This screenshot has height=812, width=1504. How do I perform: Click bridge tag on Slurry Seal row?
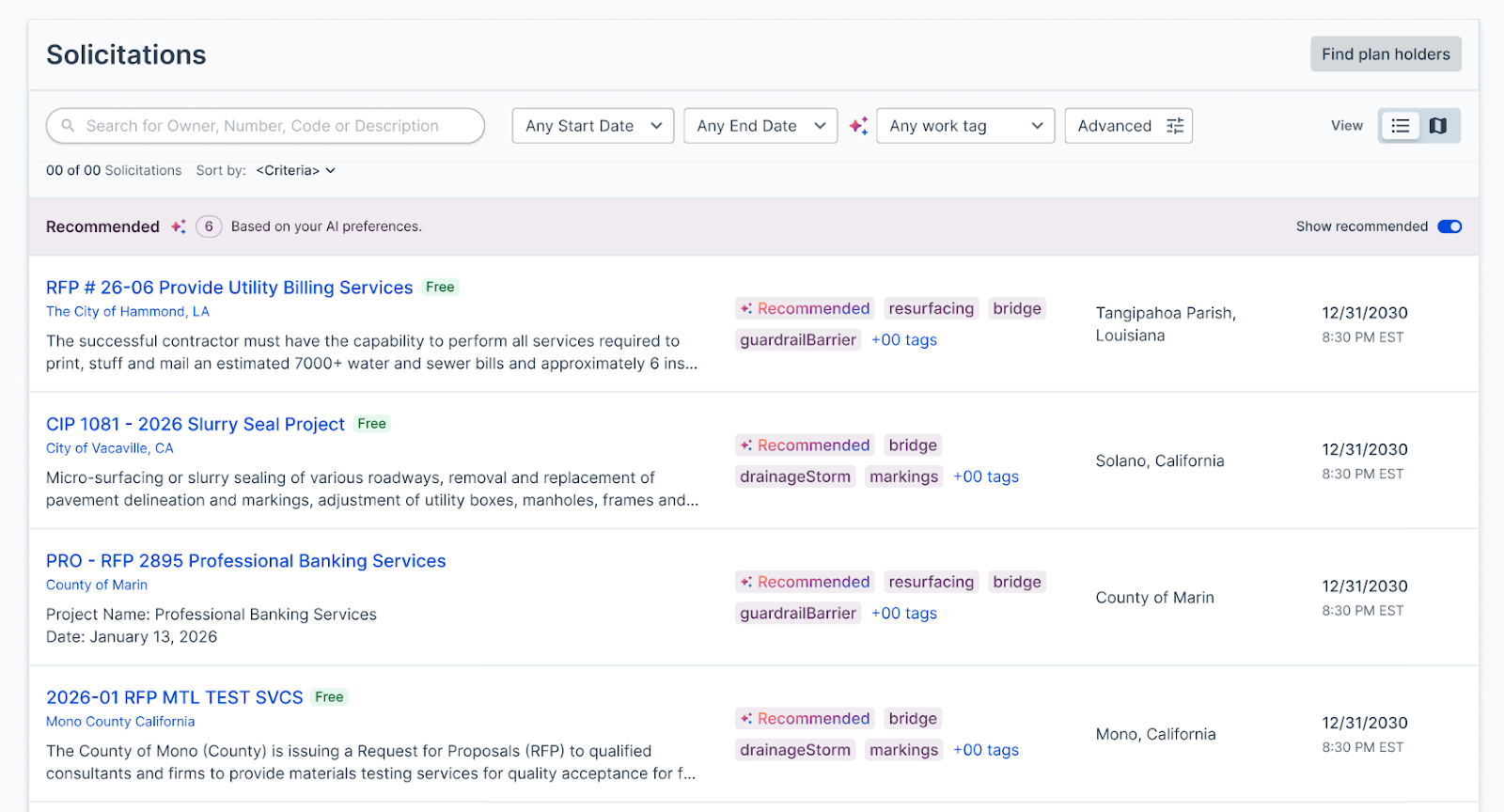coord(913,445)
